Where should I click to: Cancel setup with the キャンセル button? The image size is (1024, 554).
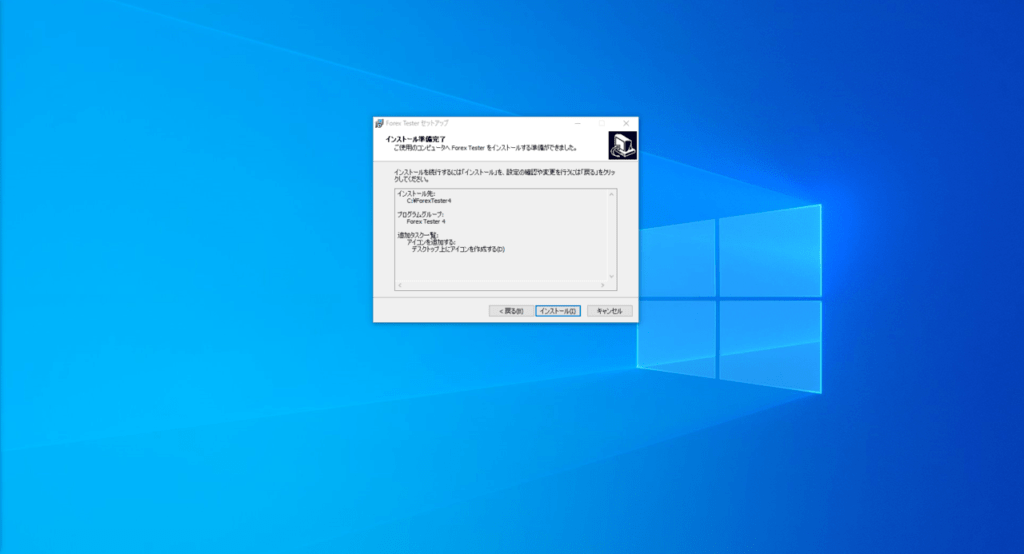609,311
